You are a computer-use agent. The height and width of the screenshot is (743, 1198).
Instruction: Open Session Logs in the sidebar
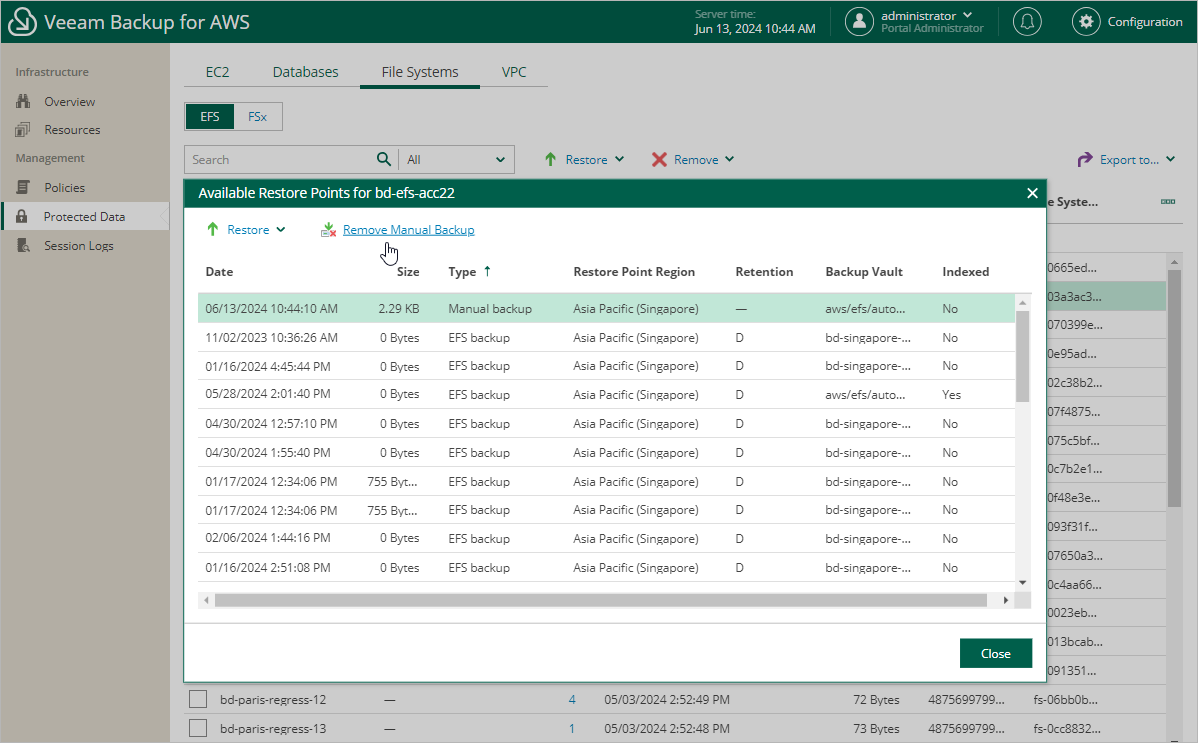[79, 245]
